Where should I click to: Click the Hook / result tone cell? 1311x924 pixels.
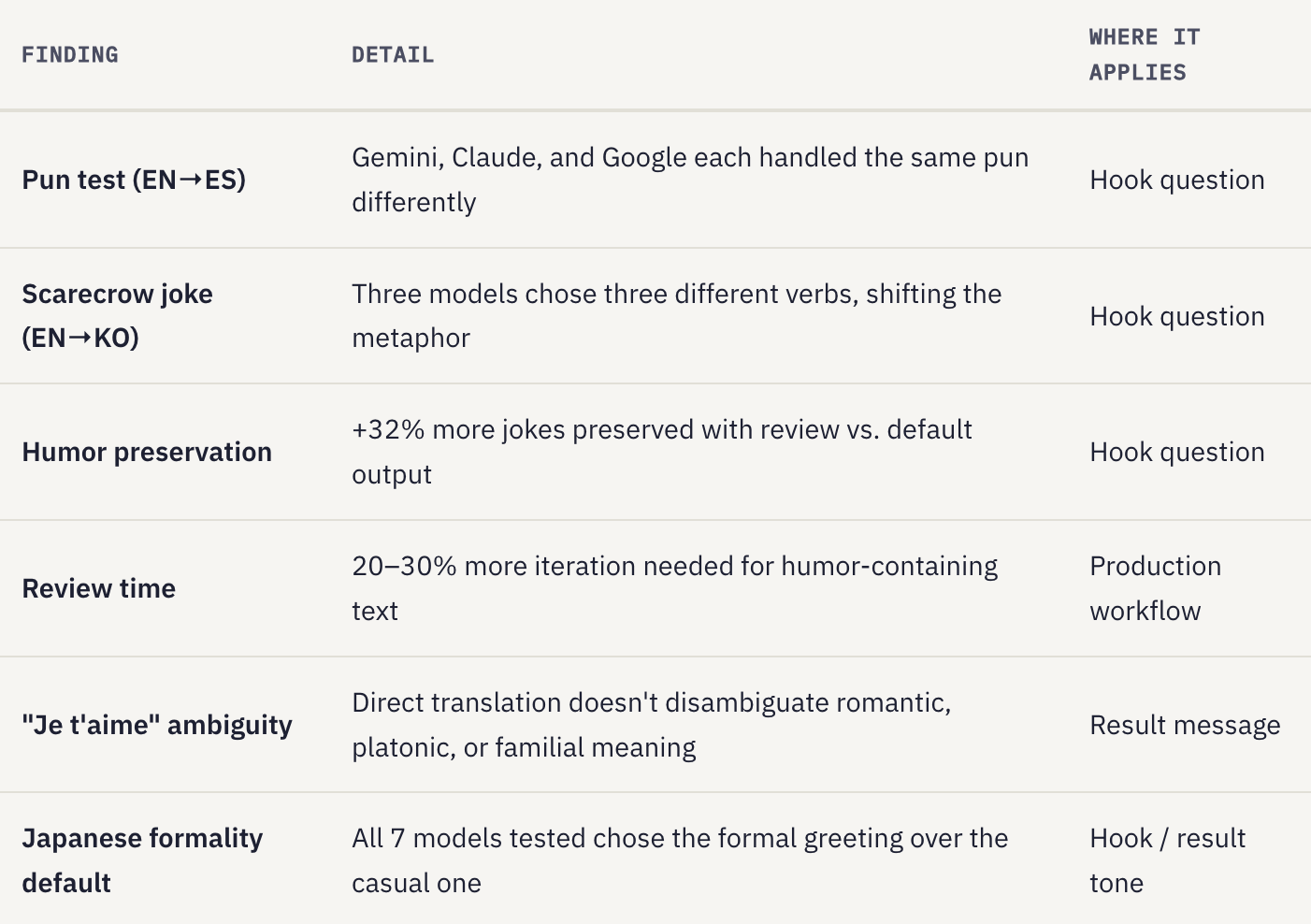tap(1168, 860)
